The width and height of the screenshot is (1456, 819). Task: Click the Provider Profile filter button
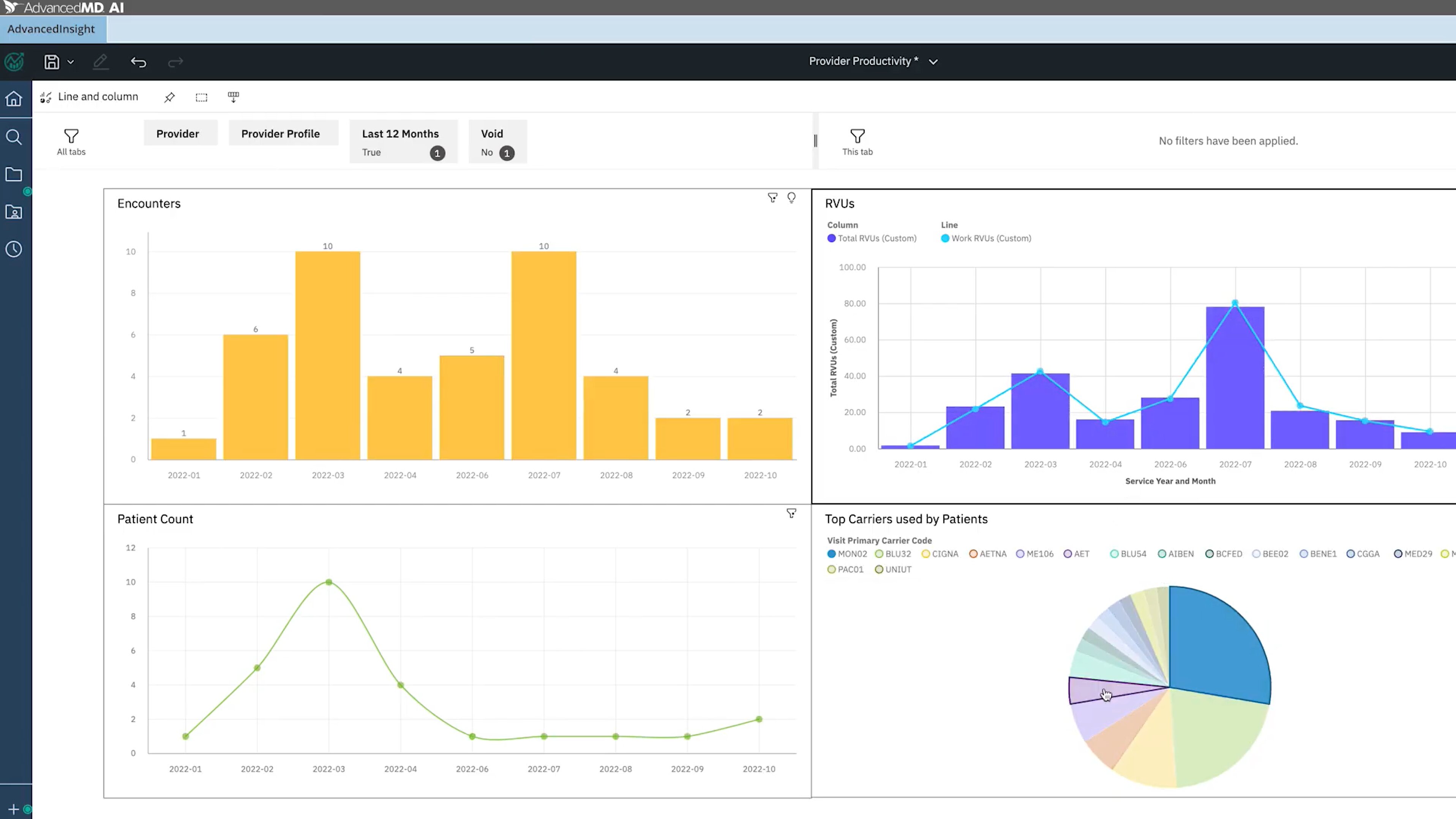(280, 134)
